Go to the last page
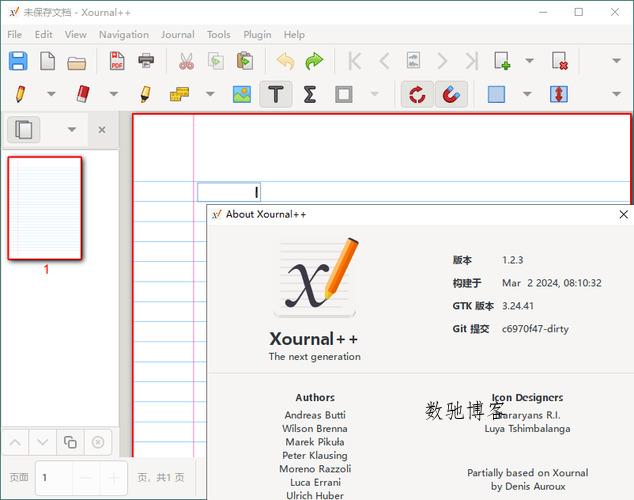 (471, 61)
